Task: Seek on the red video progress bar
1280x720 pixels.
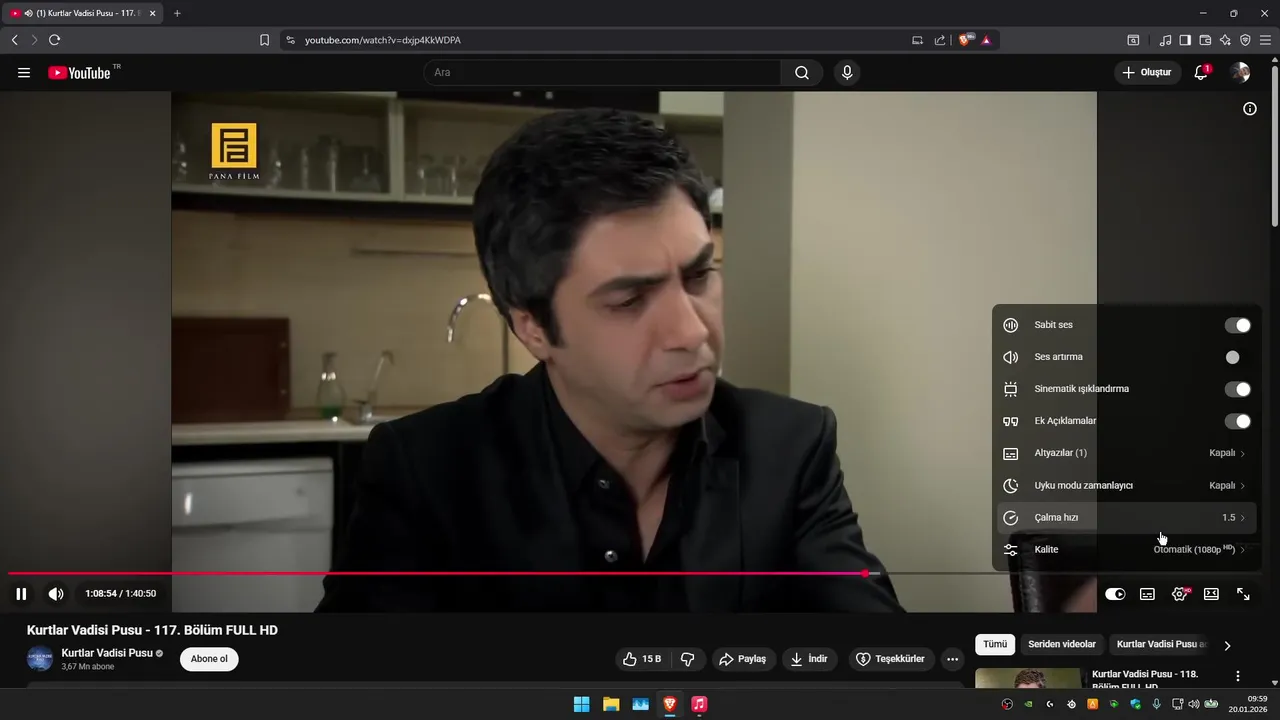Action: [x=436, y=573]
